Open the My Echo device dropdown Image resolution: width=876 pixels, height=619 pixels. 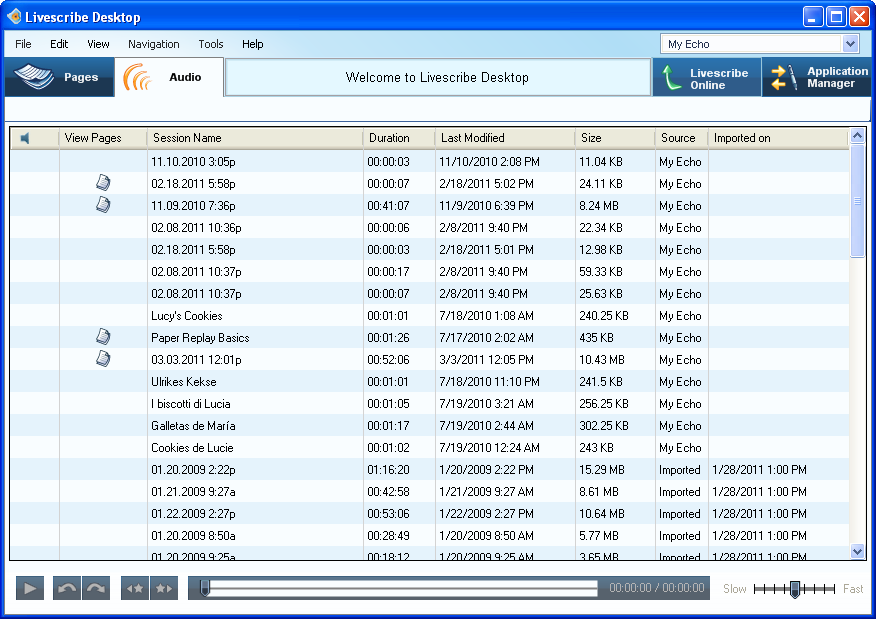(850, 44)
